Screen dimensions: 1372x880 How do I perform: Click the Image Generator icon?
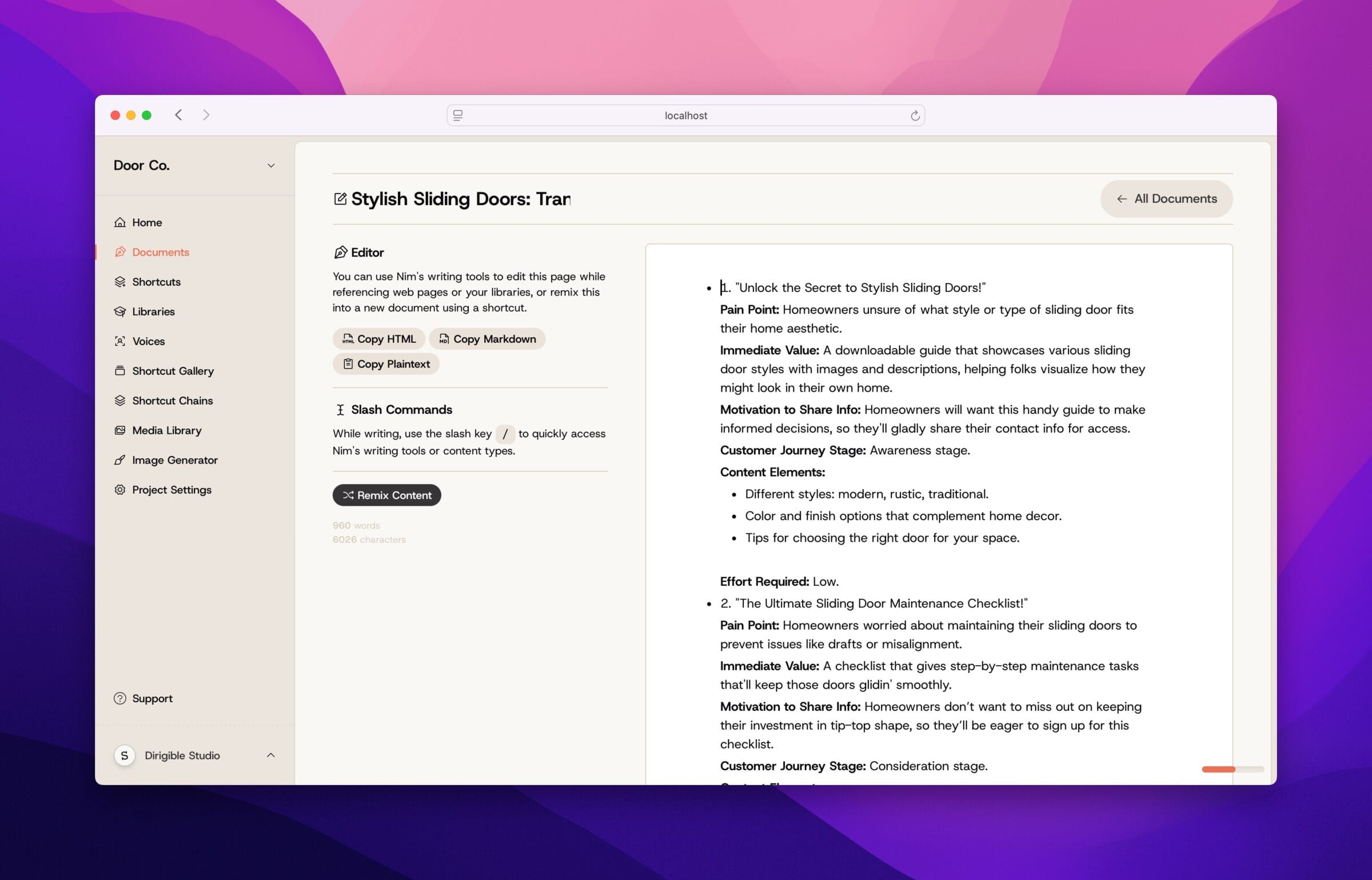[120, 459]
